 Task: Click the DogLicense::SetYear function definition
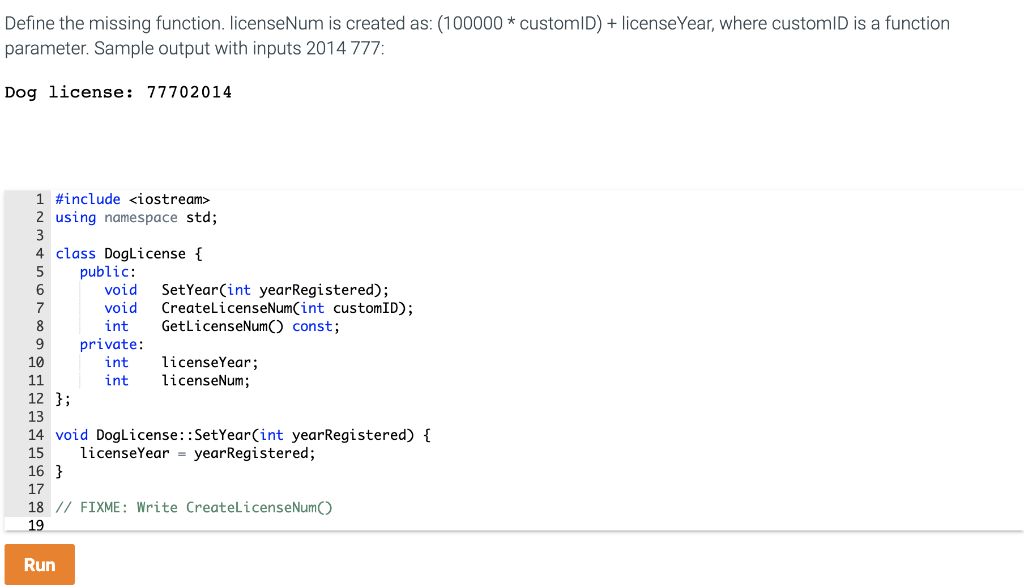[240, 434]
